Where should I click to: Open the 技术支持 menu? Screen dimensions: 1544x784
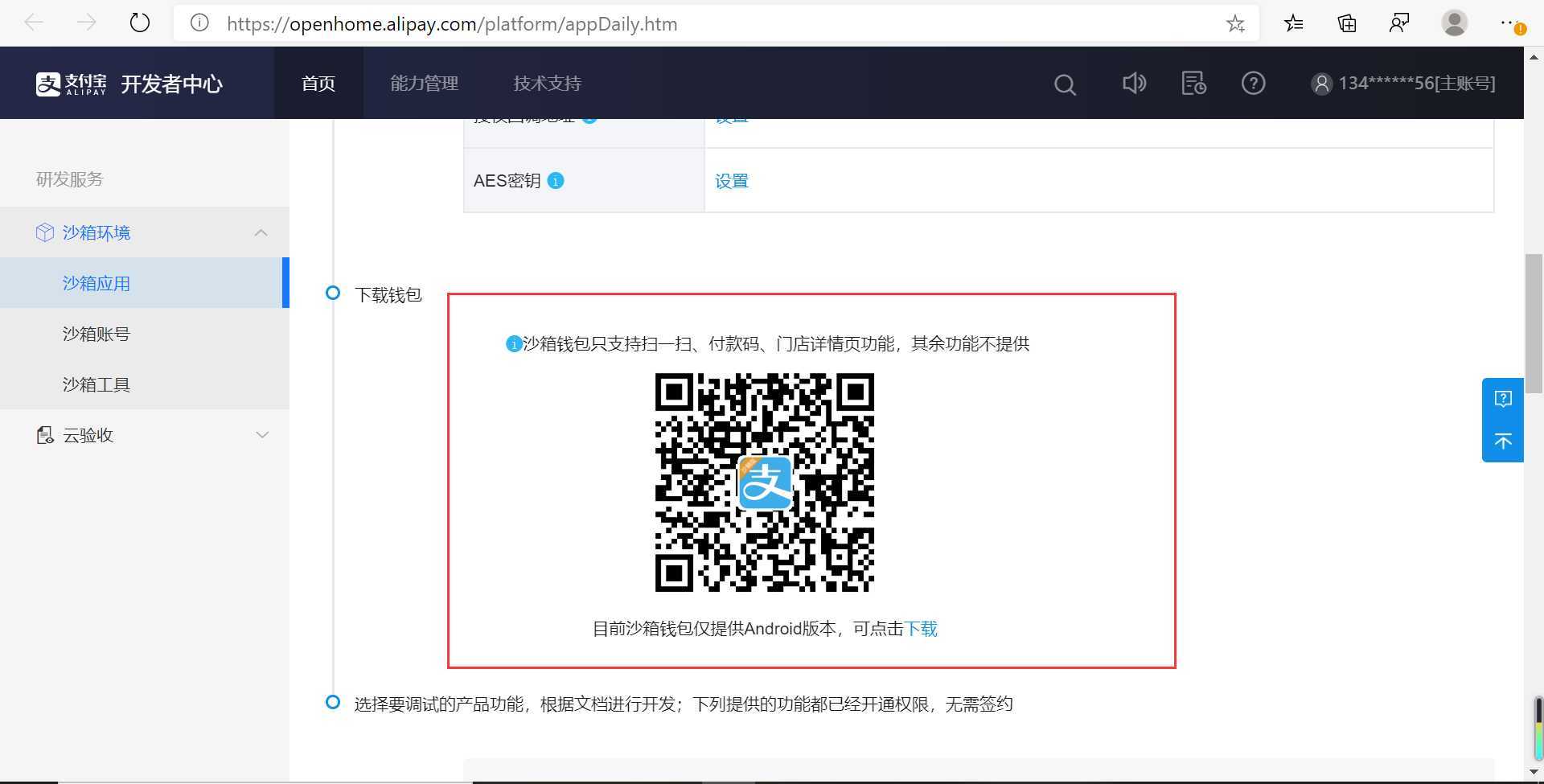click(546, 83)
